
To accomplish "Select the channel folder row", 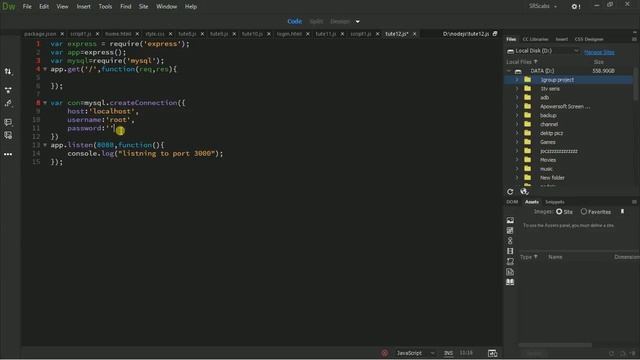I will click(568, 124).
